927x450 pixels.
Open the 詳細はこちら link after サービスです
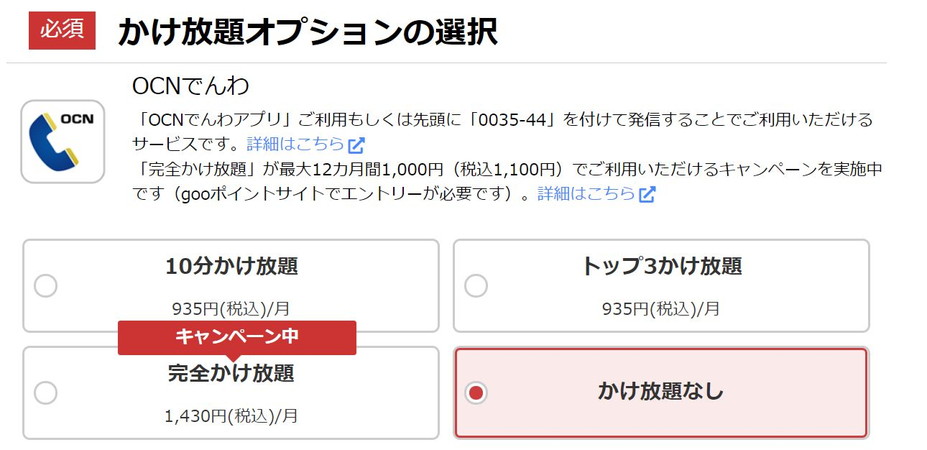[x=295, y=144]
